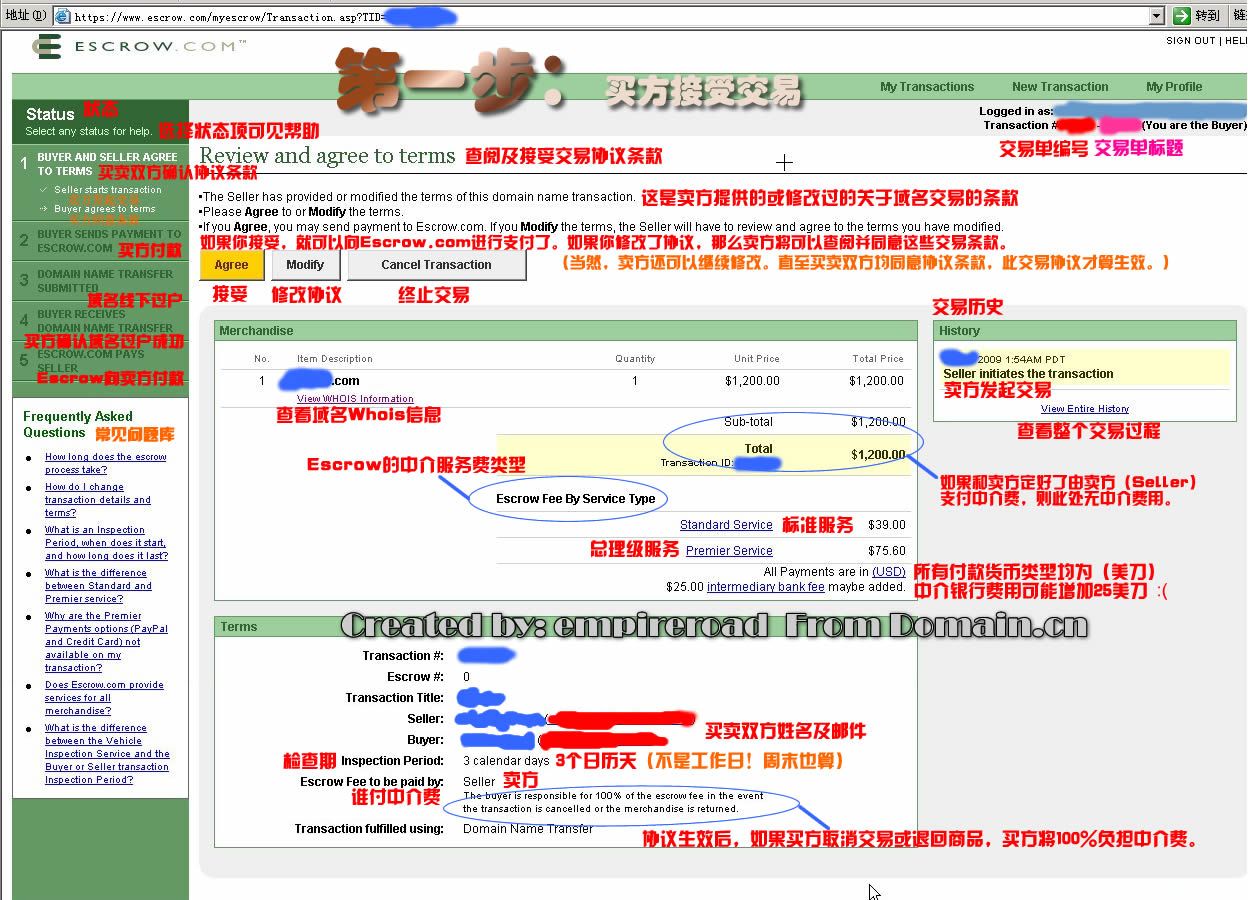The width and height of the screenshot is (1248, 900).
Task: Select status step 'Buyer and Seller Agree to Terms'
Action: pyautogui.click(x=107, y=164)
